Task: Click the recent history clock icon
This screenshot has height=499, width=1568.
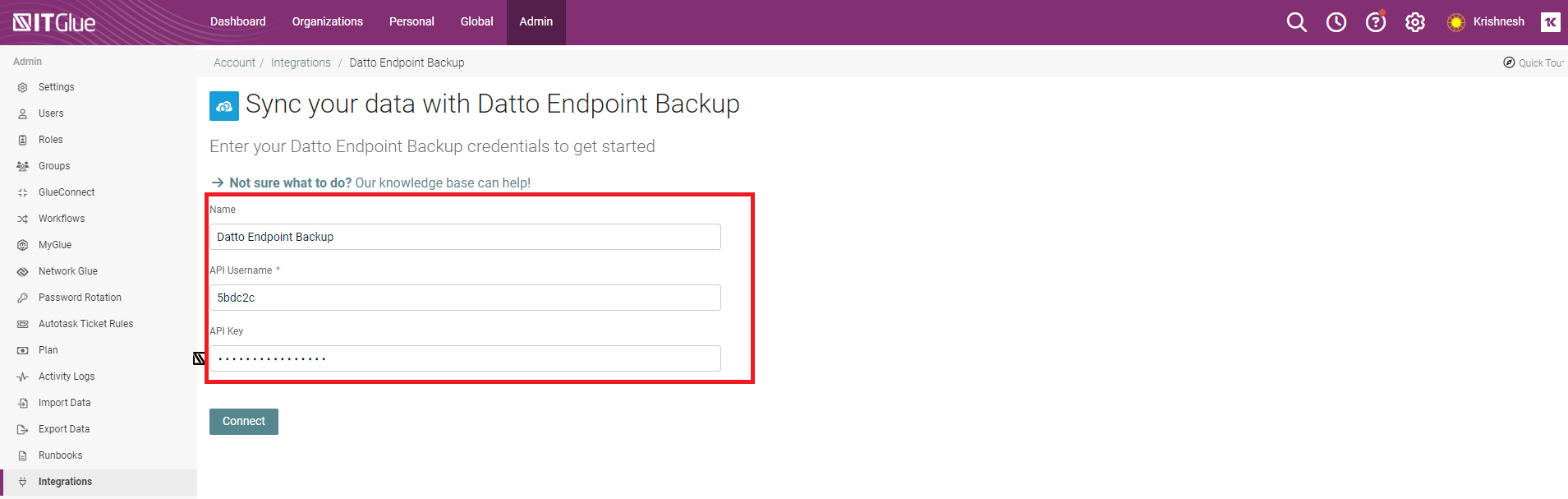Action: click(1336, 22)
